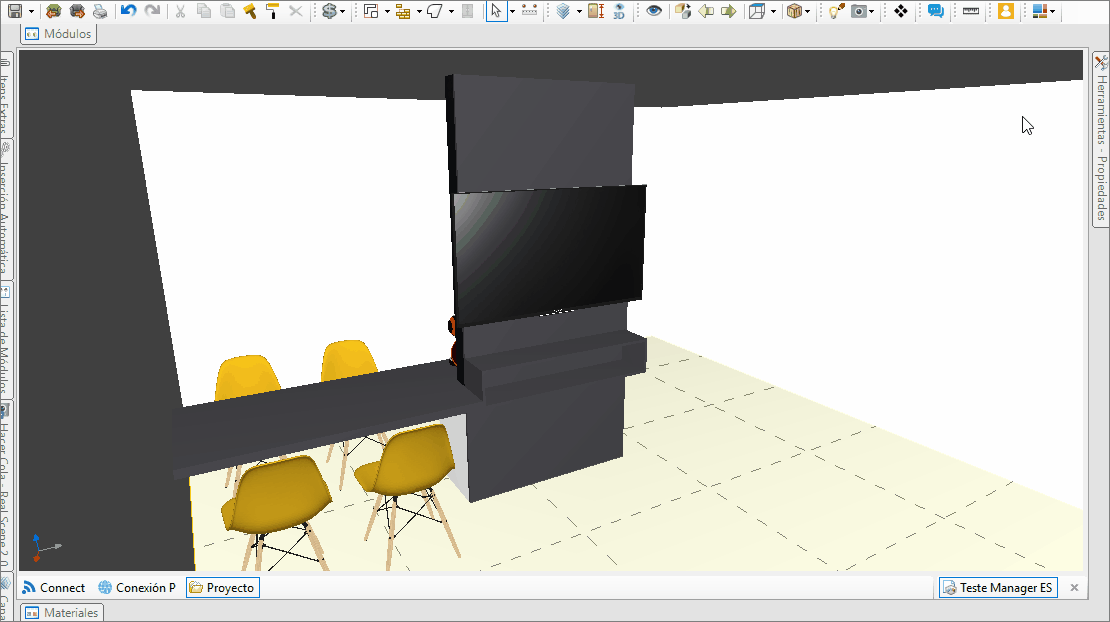Select the Proyecto tab
Image resolution: width=1110 pixels, height=622 pixels.
click(222, 587)
